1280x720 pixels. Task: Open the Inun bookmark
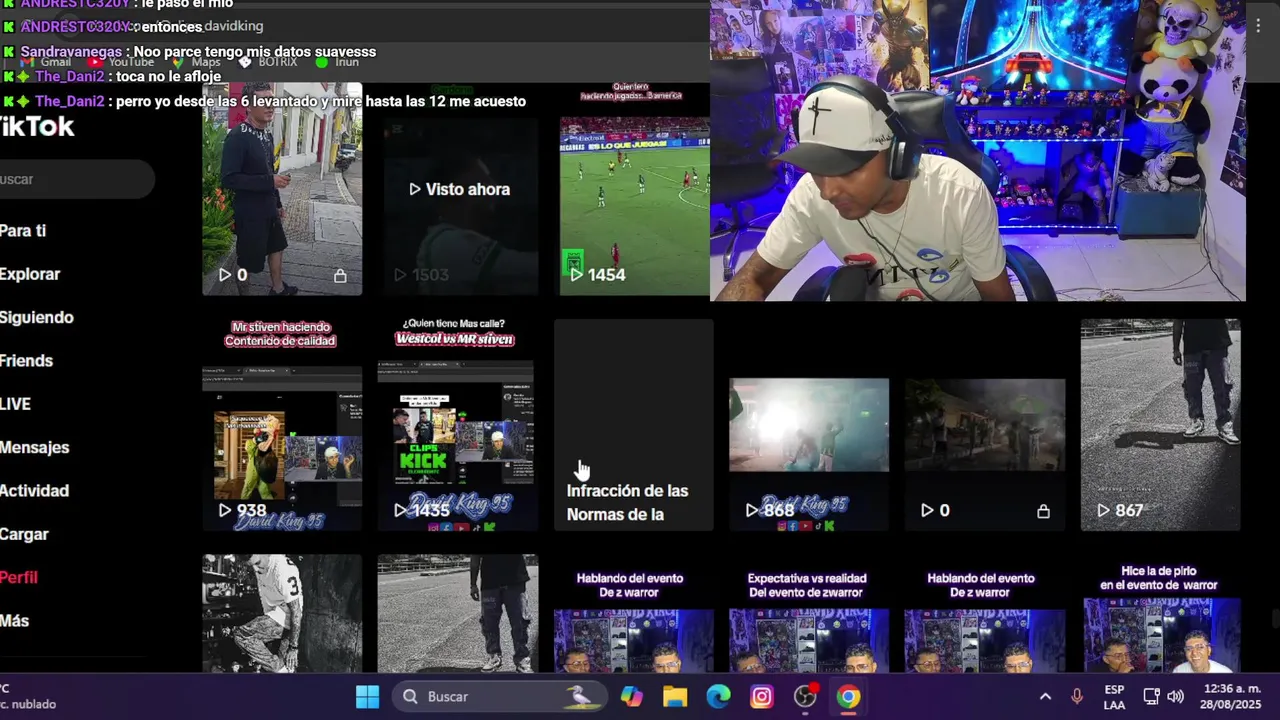(x=337, y=62)
